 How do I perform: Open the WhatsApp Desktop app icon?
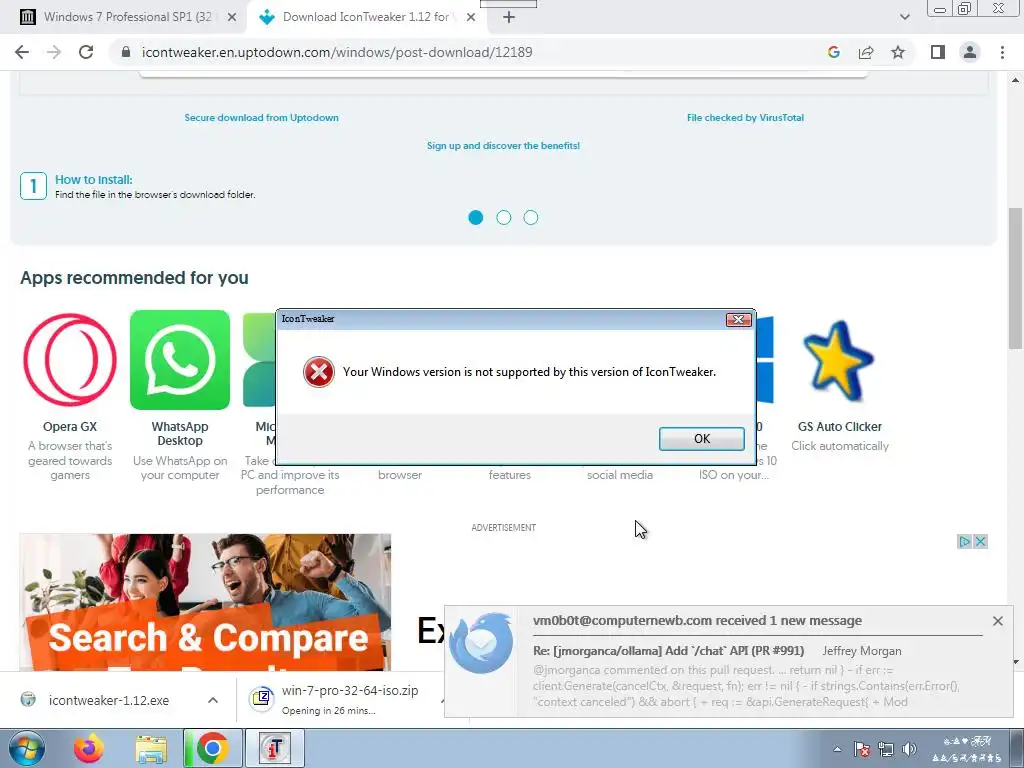click(180, 360)
